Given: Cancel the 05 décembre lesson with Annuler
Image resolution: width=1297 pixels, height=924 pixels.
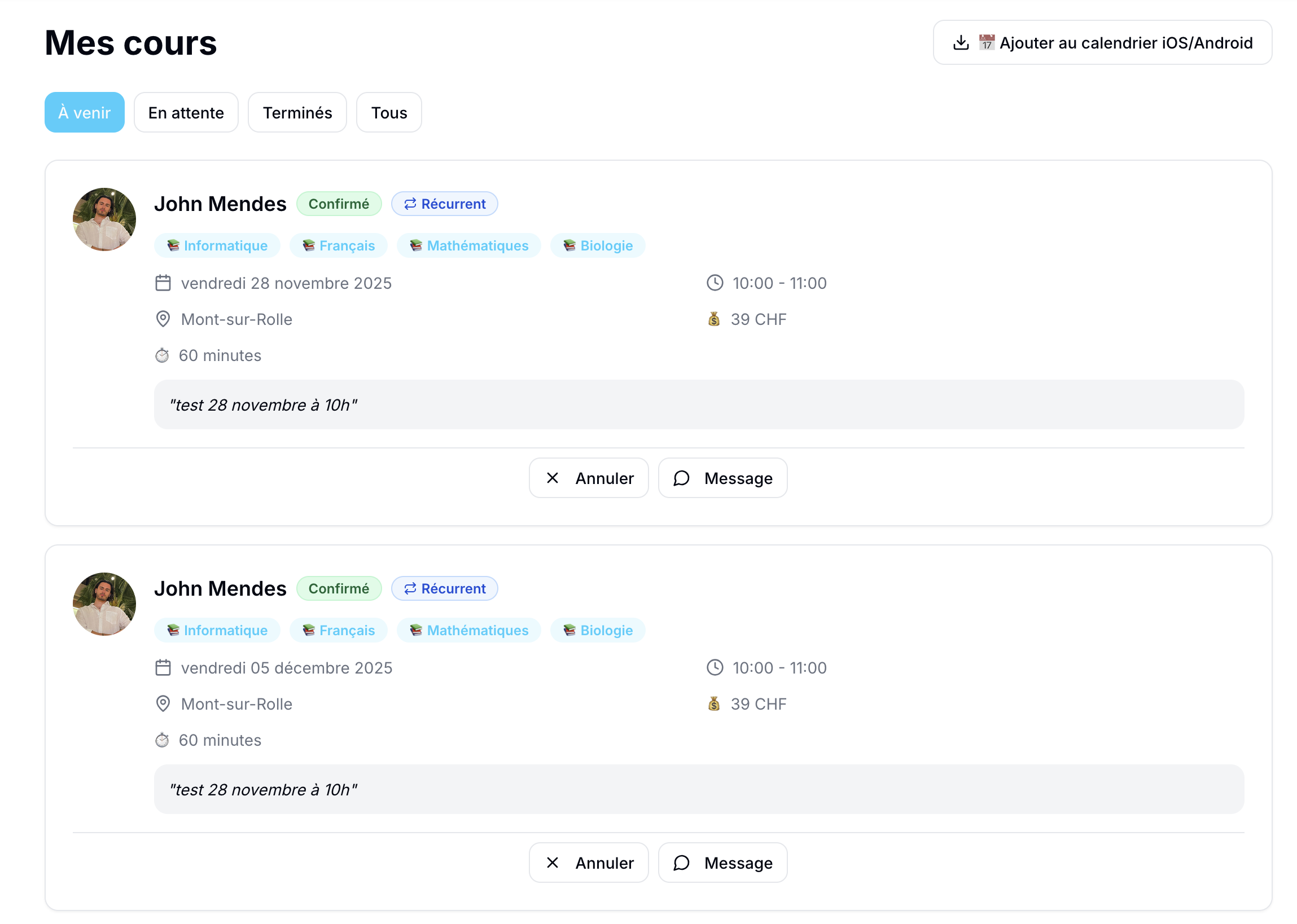Looking at the screenshot, I should pos(589,863).
